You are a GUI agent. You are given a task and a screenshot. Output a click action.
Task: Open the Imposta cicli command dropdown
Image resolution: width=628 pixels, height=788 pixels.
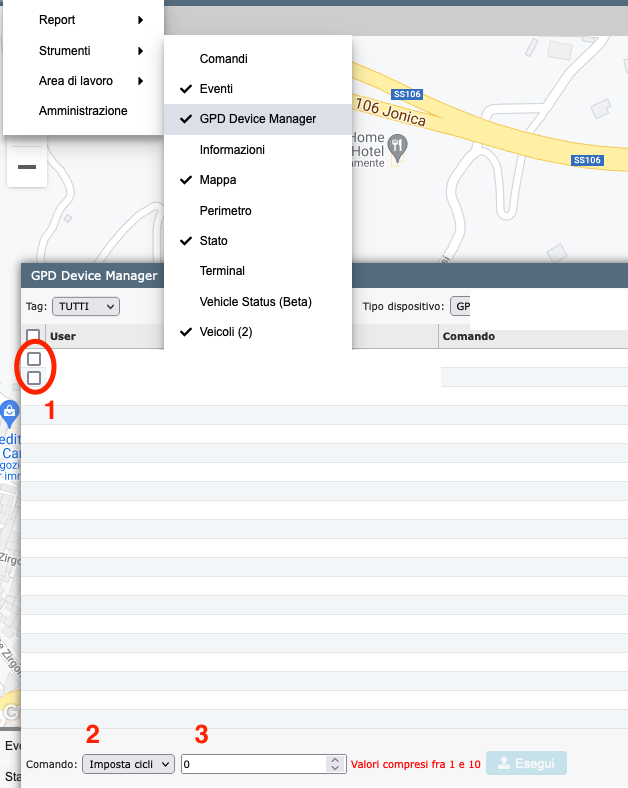pos(128,764)
